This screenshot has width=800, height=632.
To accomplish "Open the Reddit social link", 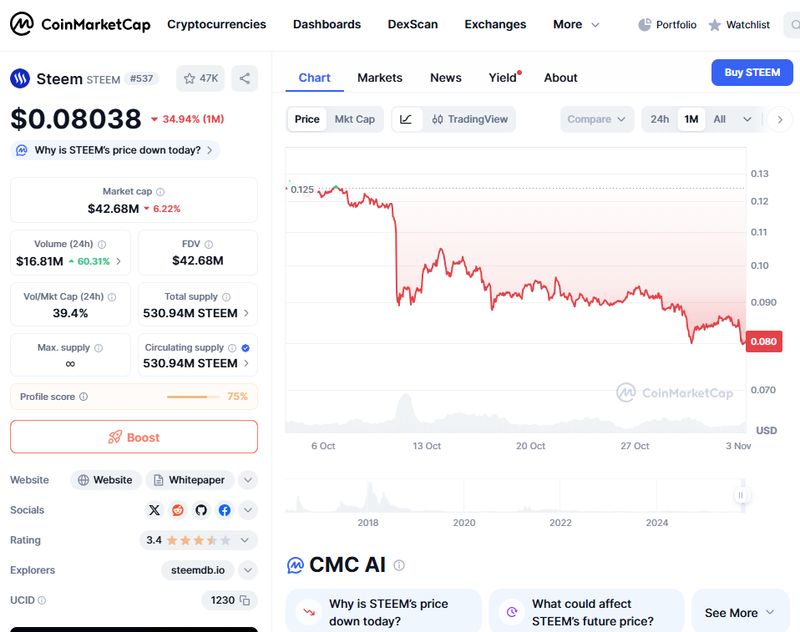I will 178,510.
